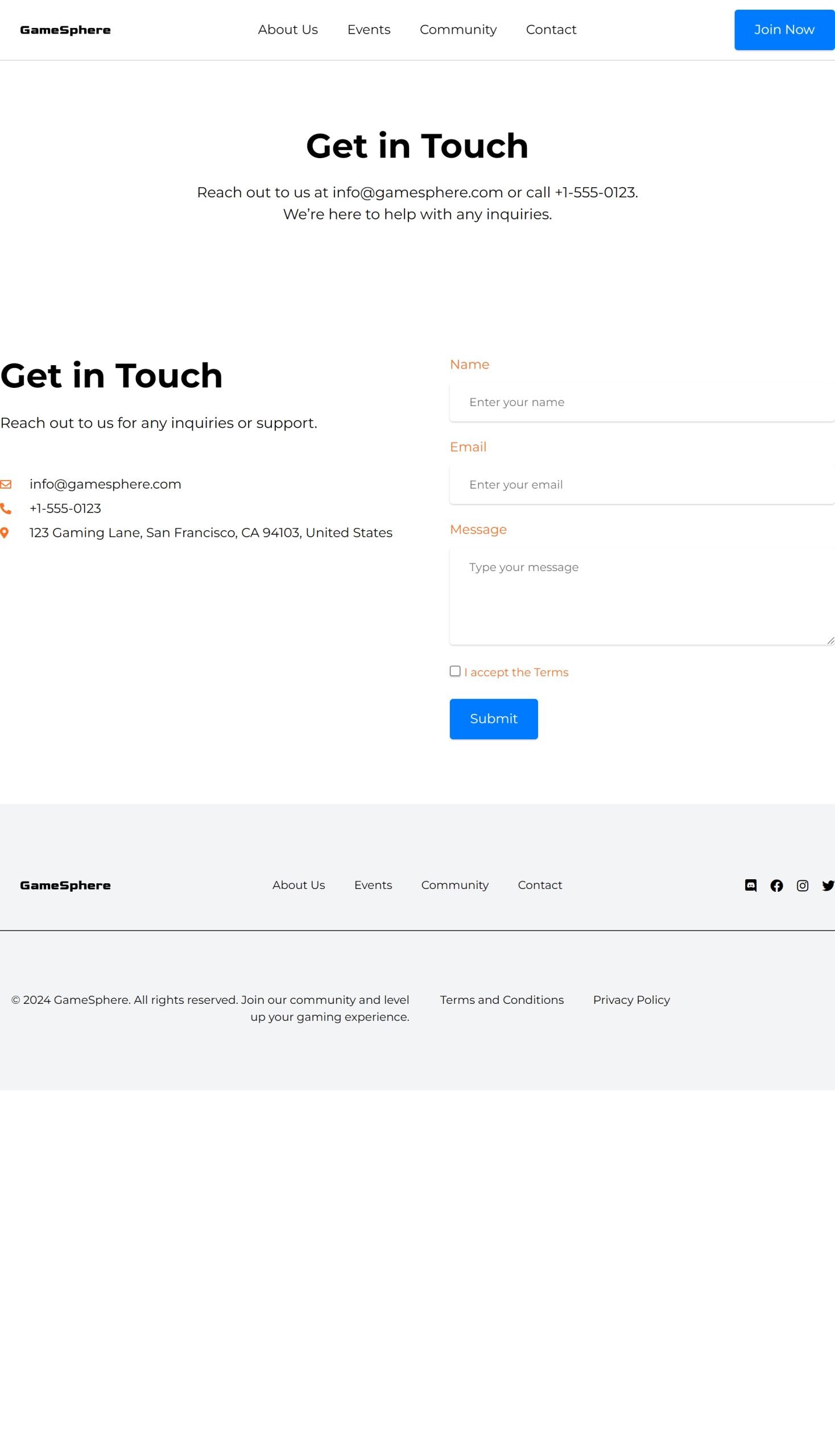Click the Message field label
Image resolution: width=835 pixels, height=1456 pixels.
[478, 530]
